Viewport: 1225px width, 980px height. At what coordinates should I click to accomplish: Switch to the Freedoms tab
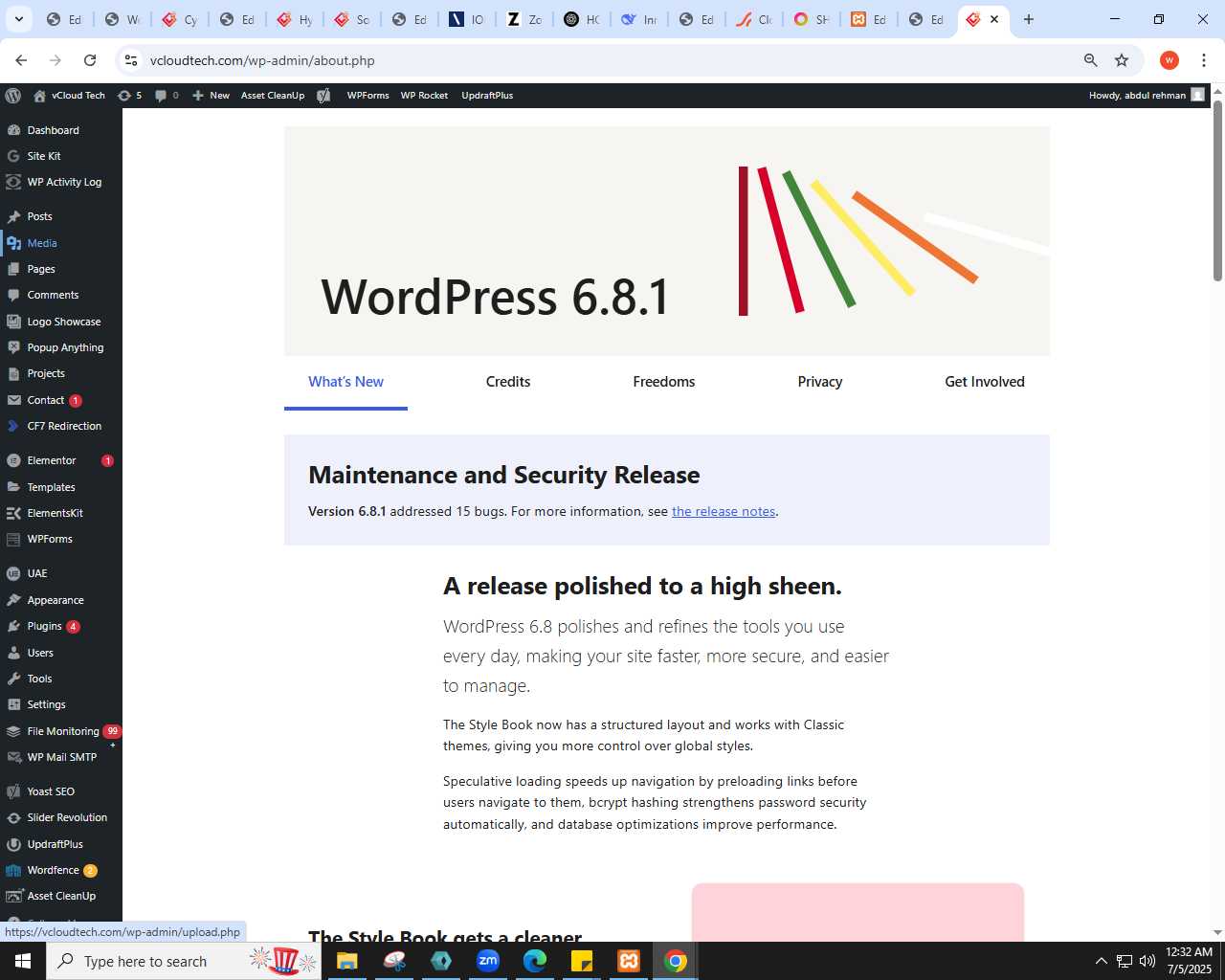(x=664, y=382)
